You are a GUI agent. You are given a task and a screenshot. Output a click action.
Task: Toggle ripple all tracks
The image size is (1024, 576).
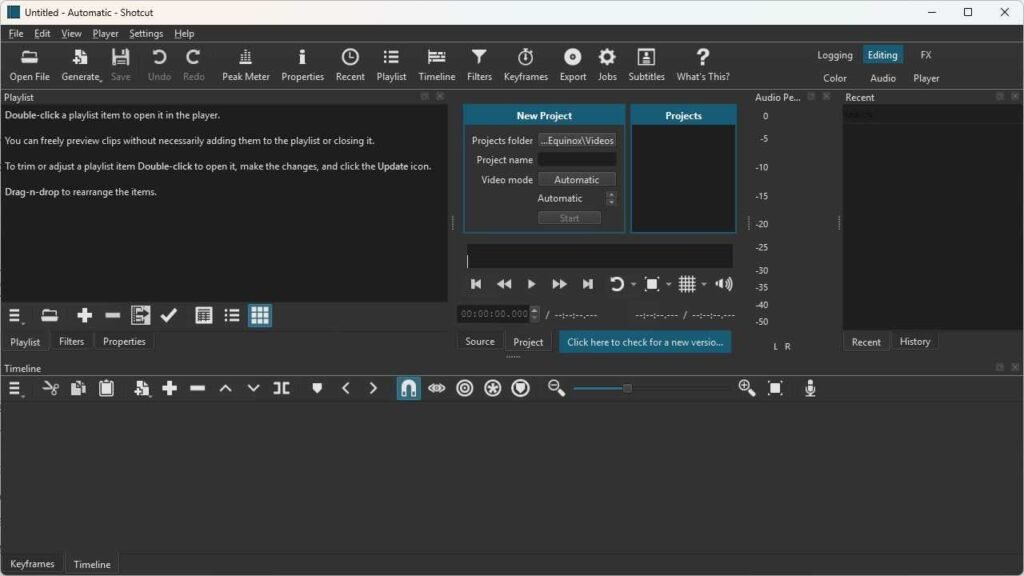click(492, 388)
